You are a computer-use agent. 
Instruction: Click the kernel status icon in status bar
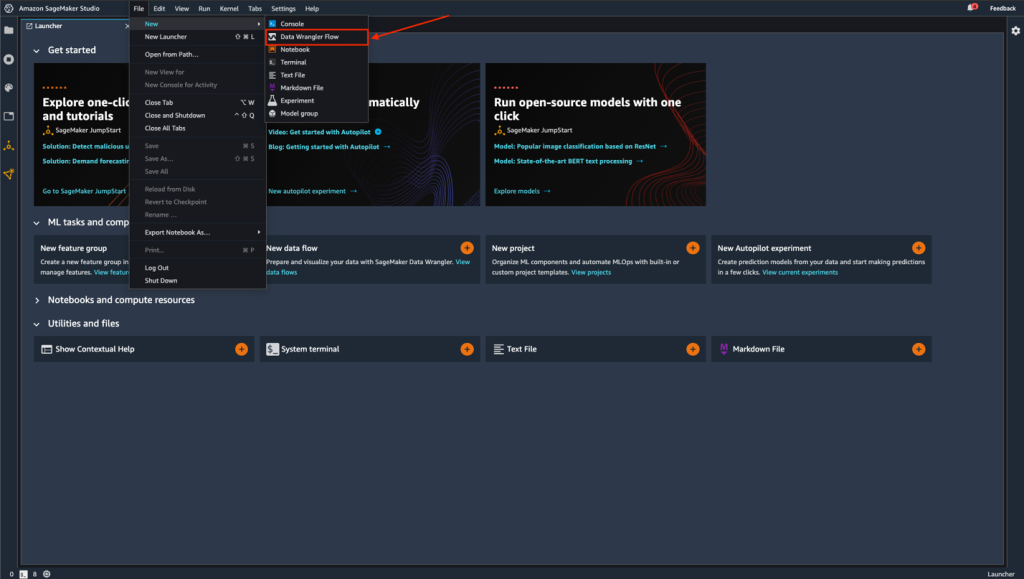pos(46,574)
